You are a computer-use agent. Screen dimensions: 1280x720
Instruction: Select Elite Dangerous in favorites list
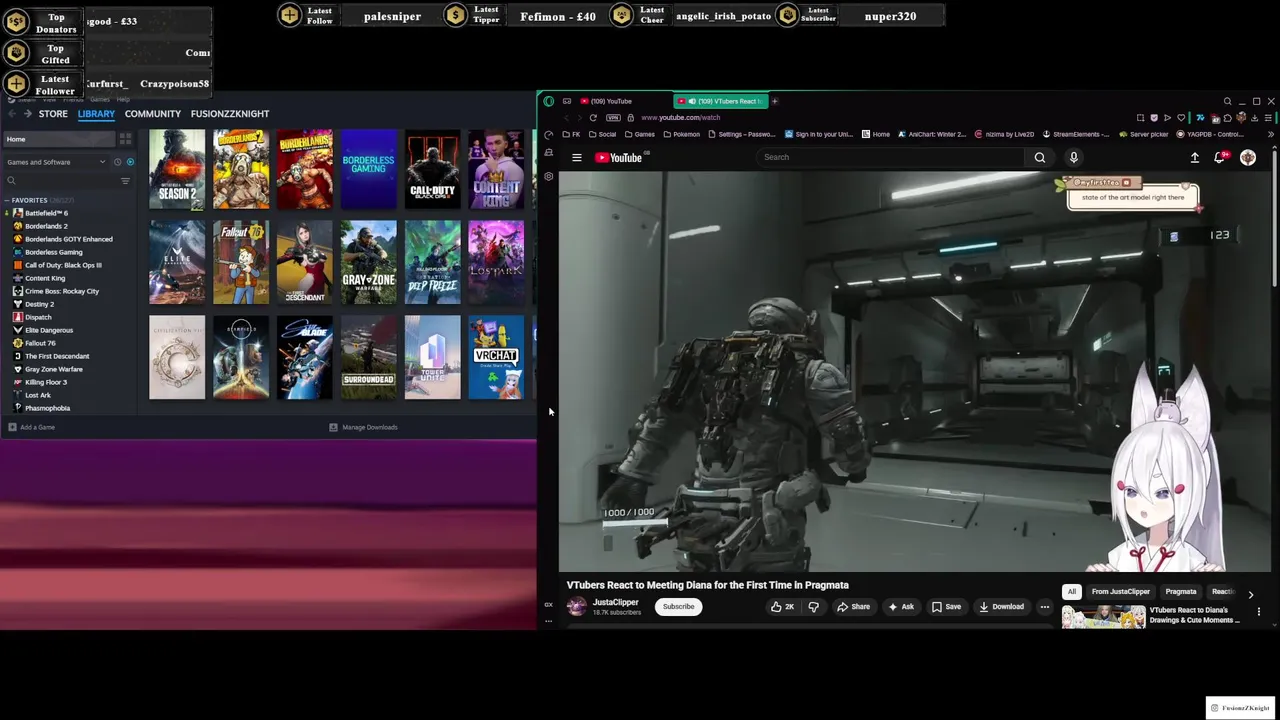tap(49, 330)
